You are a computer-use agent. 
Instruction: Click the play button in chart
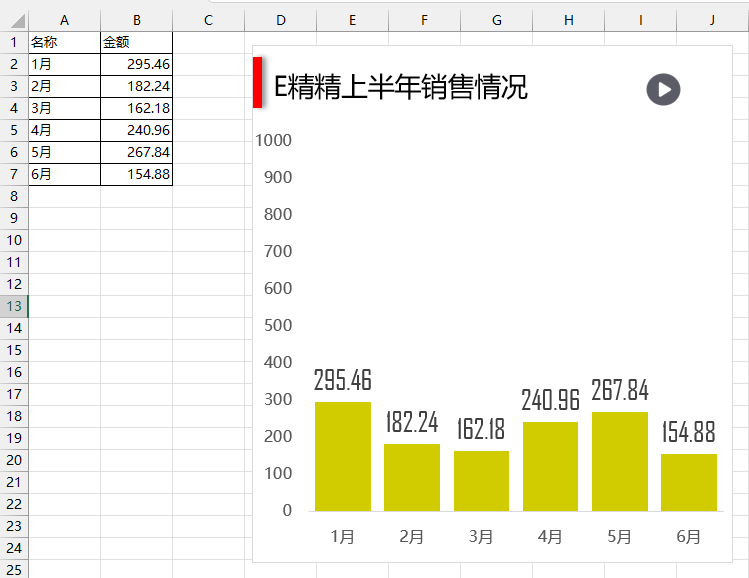[663, 89]
